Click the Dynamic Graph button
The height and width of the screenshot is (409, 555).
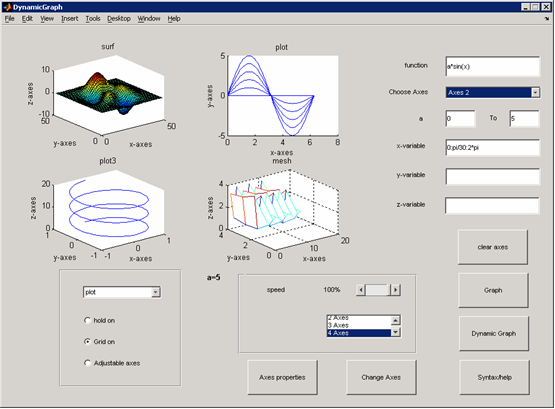[x=493, y=333]
